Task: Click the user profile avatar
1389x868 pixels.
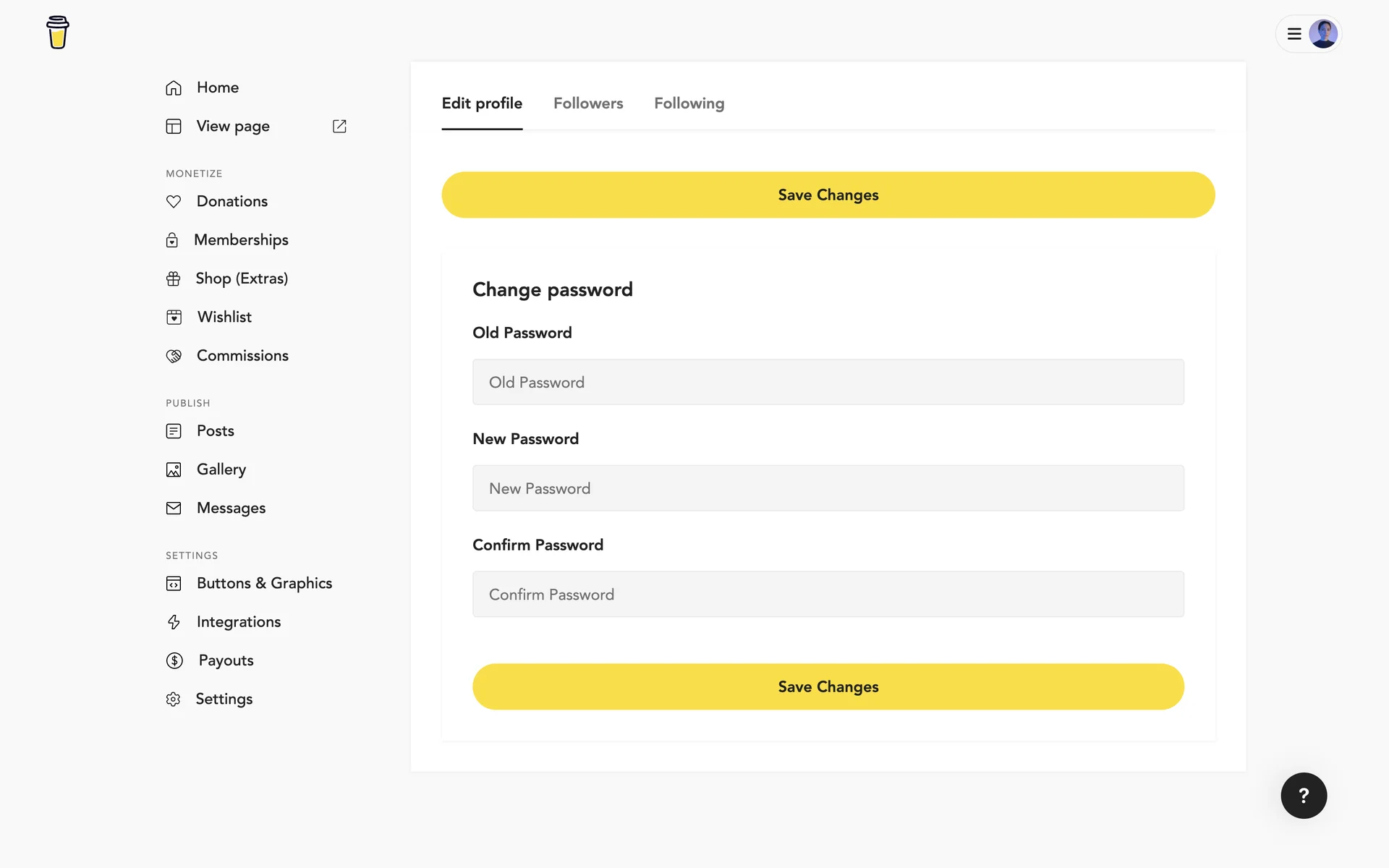Action: [x=1323, y=34]
